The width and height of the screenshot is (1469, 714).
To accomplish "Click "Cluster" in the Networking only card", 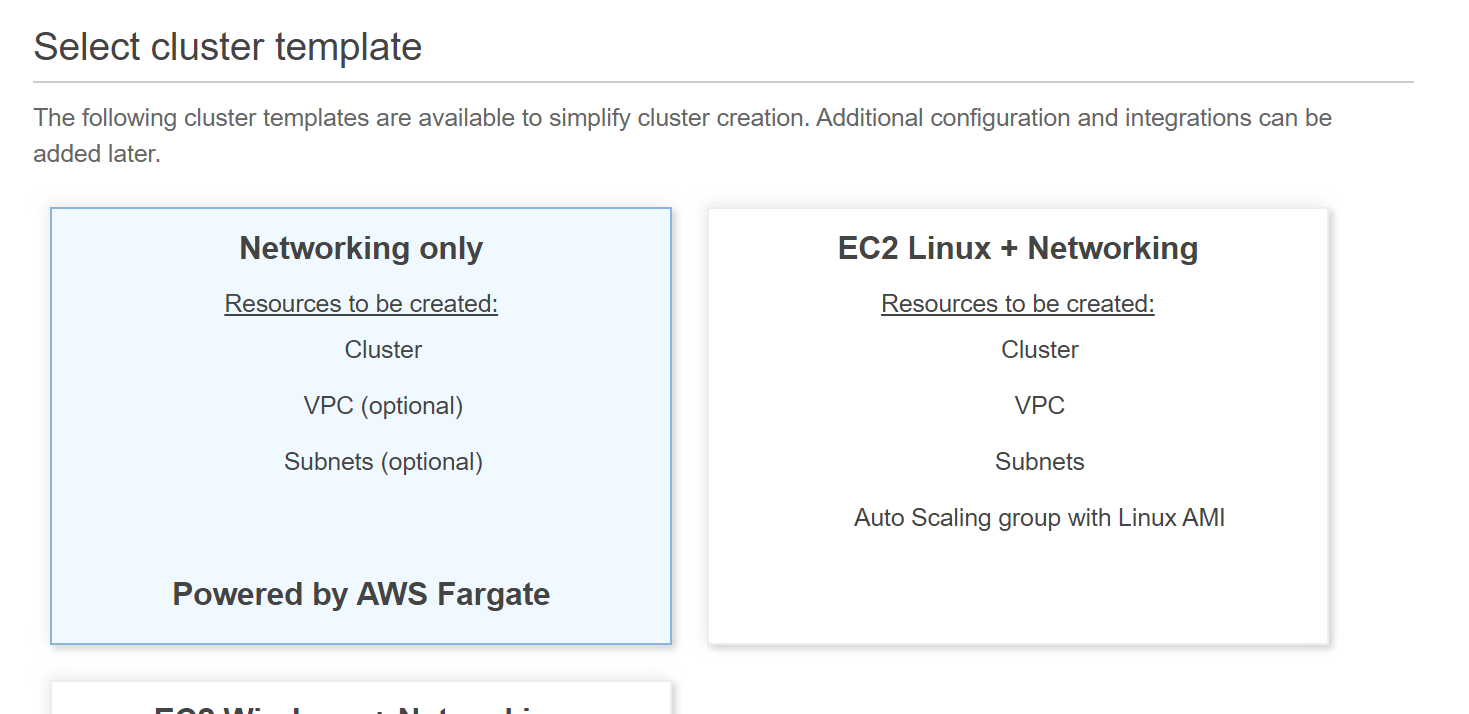I will tap(383, 350).
